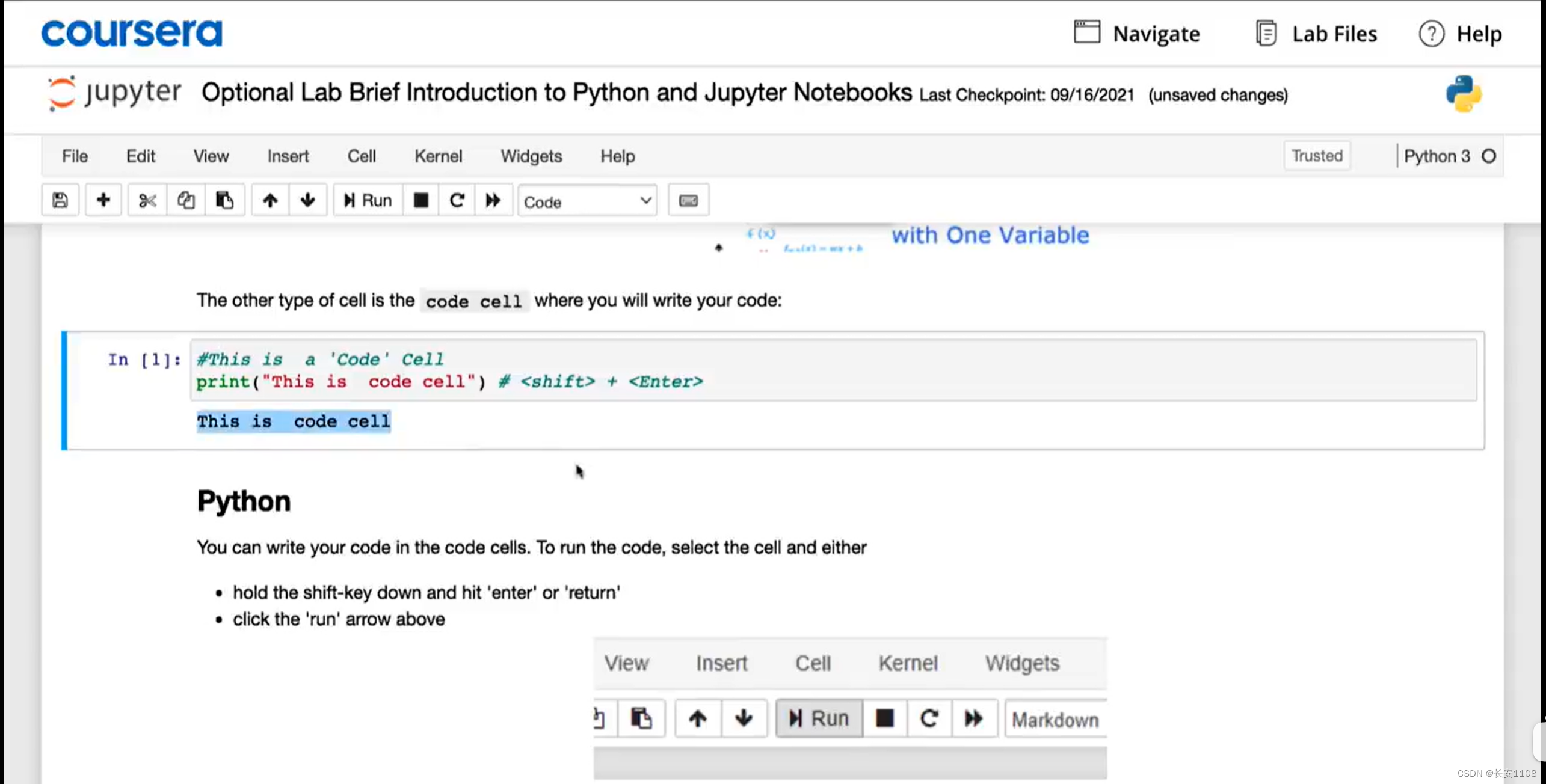Open the File menu
Viewport: 1546px width, 784px height.
pyautogui.click(x=75, y=156)
